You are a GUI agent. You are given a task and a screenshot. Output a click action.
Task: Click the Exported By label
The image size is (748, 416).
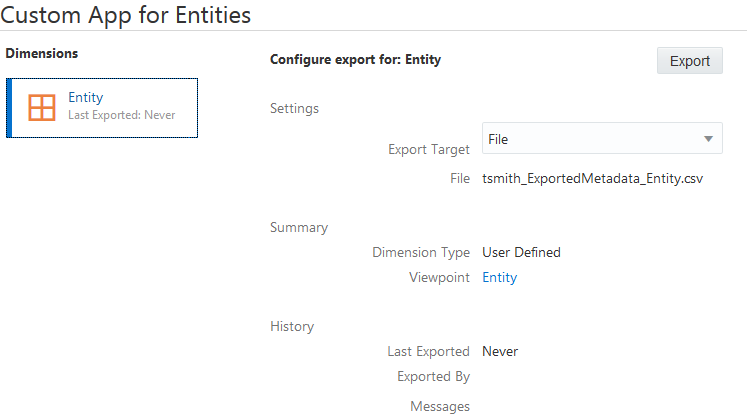[x=433, y=377]
